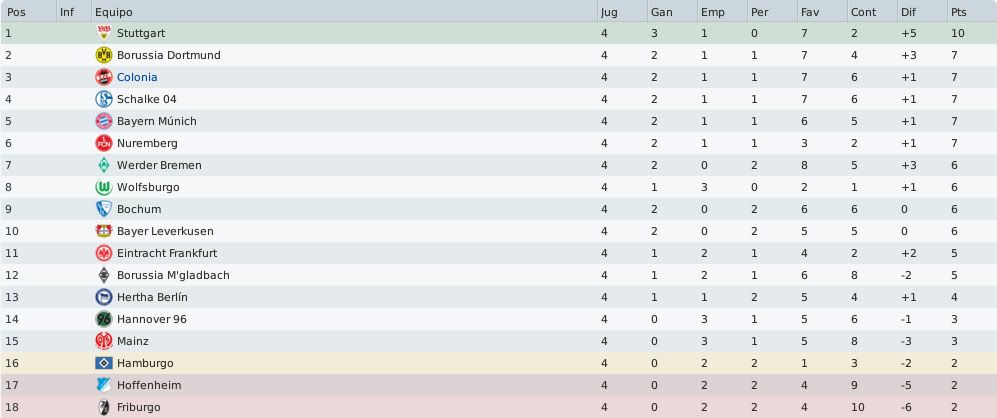Image resolution: width=997 pixels, height=418 pixels.
Task: Select the Friburgo club crest
Action: [x=104, y=407]
